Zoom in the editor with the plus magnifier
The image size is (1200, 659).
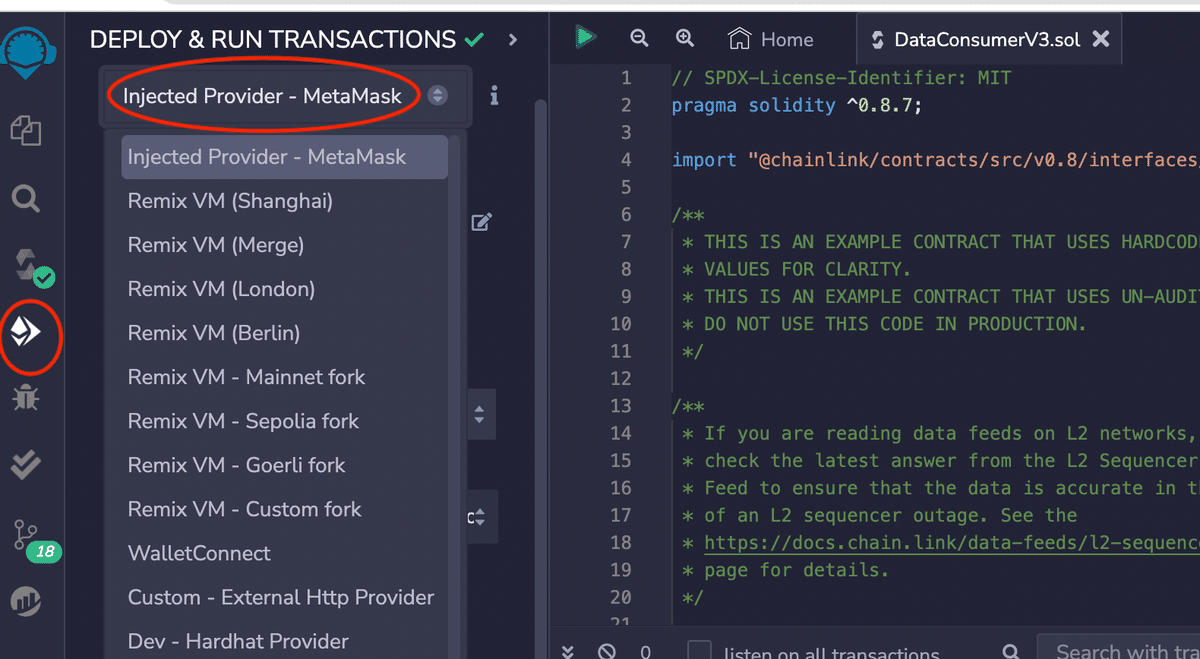pos(685,38)
